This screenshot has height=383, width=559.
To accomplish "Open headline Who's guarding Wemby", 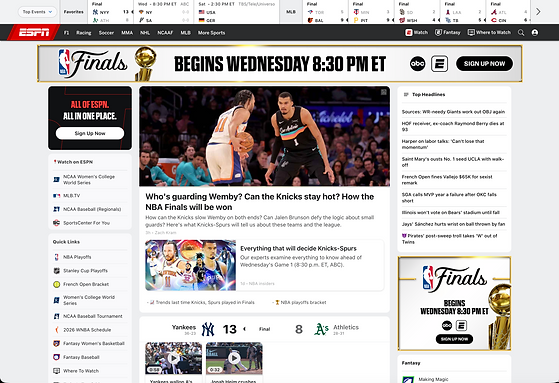I will pyautogui.click(x=260, y=202).
